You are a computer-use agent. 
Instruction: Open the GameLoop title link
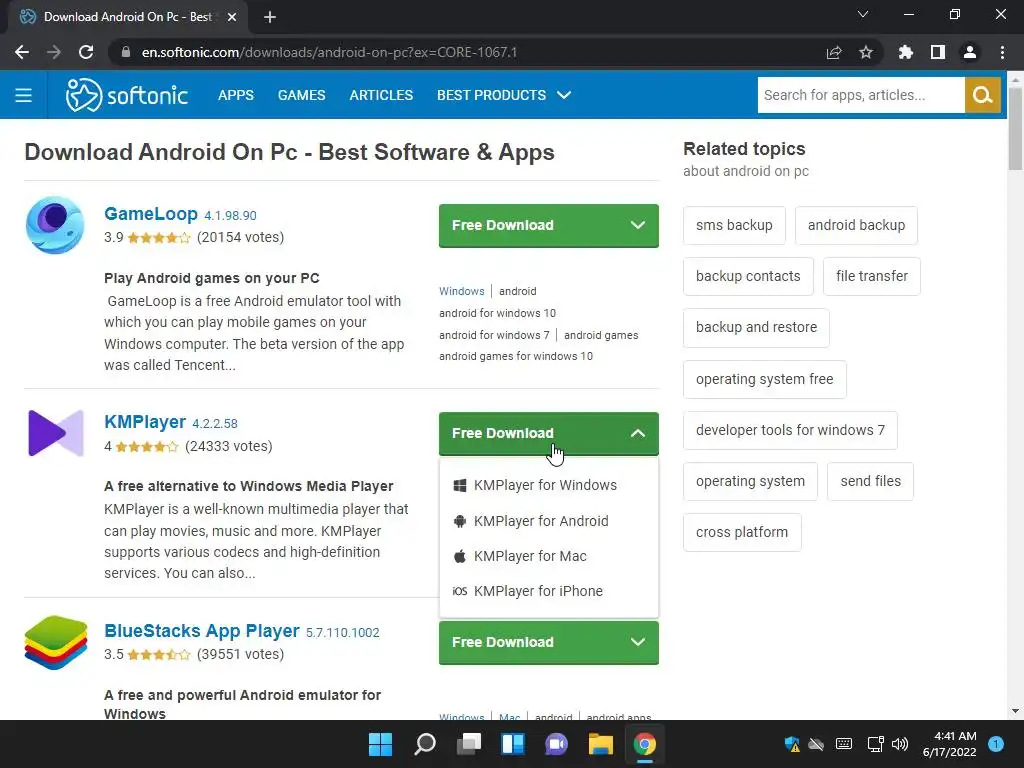(x=150, y=214)
